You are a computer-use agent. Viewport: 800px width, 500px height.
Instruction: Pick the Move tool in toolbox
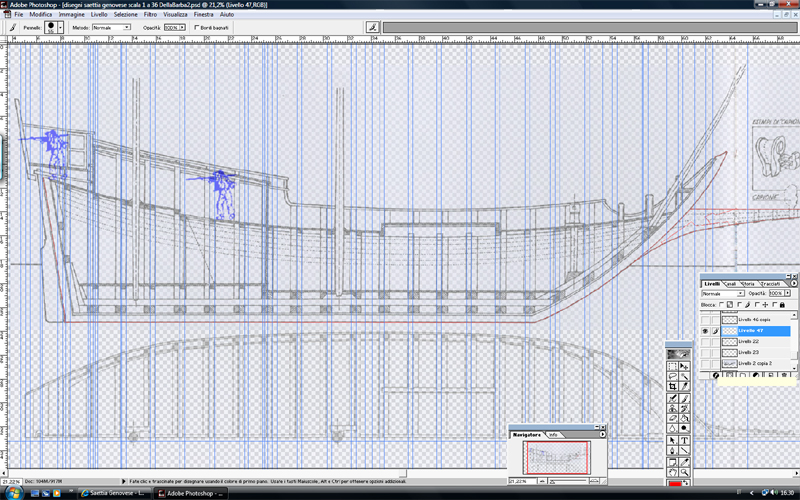pos(685,367)
